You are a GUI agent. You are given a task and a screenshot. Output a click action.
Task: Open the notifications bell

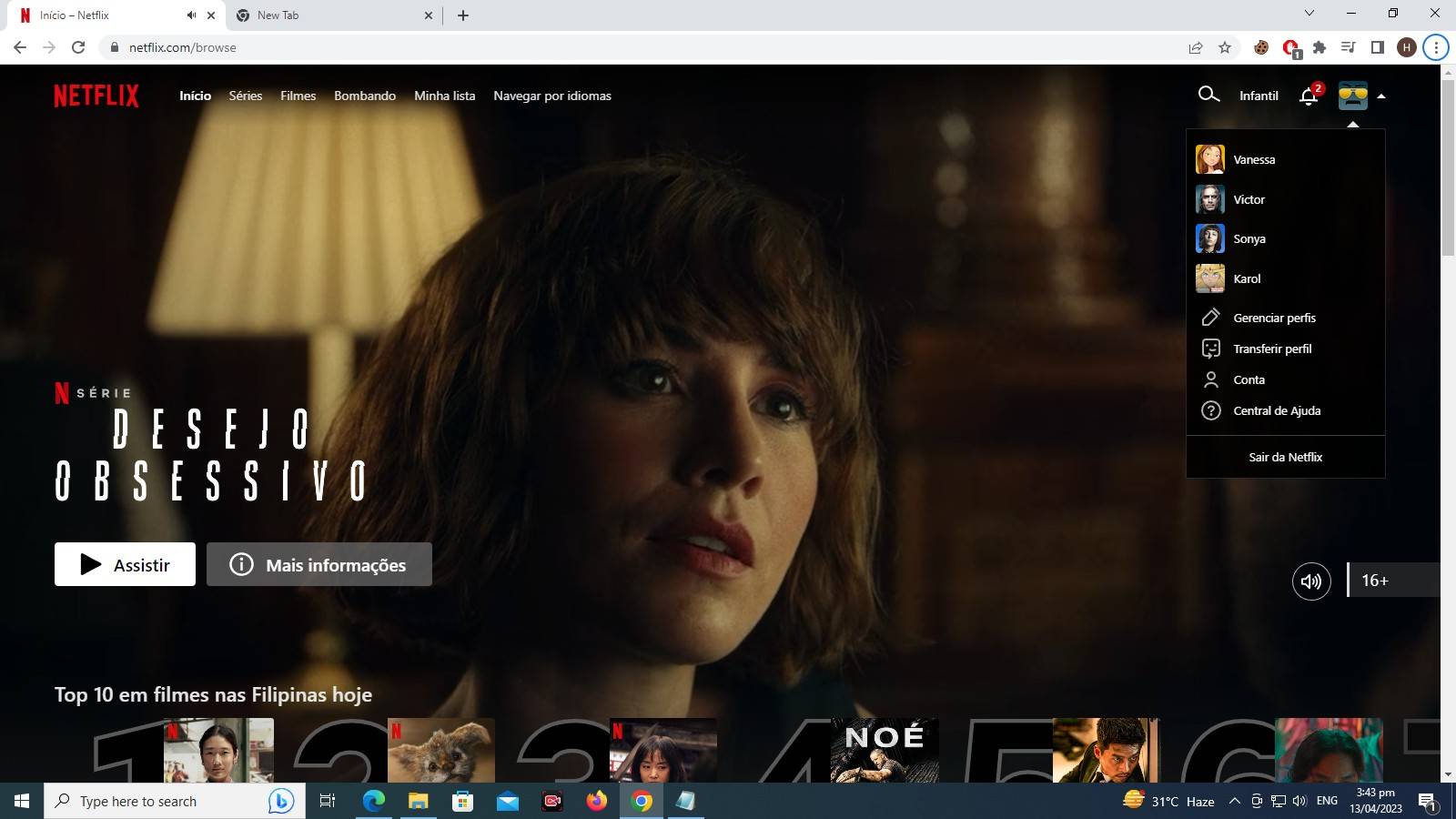1309,96
